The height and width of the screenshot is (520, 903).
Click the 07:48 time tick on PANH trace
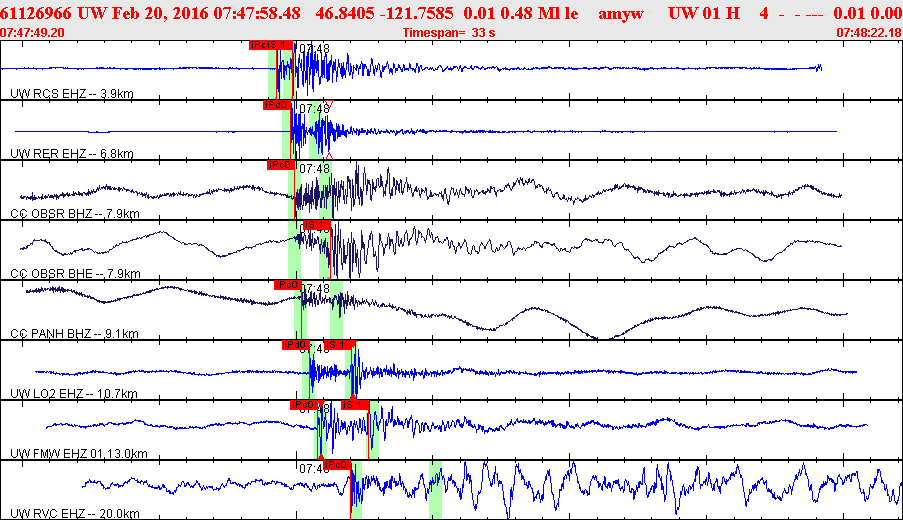[314, 289]
